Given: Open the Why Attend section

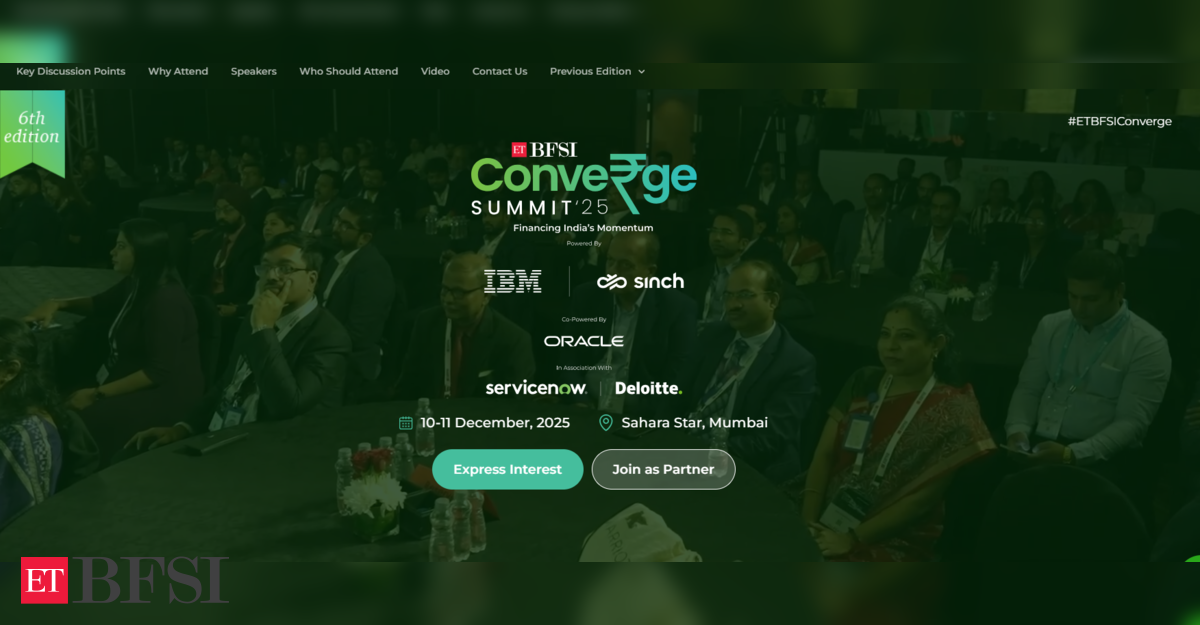Looking at the screenshot, I should point(178,71).
